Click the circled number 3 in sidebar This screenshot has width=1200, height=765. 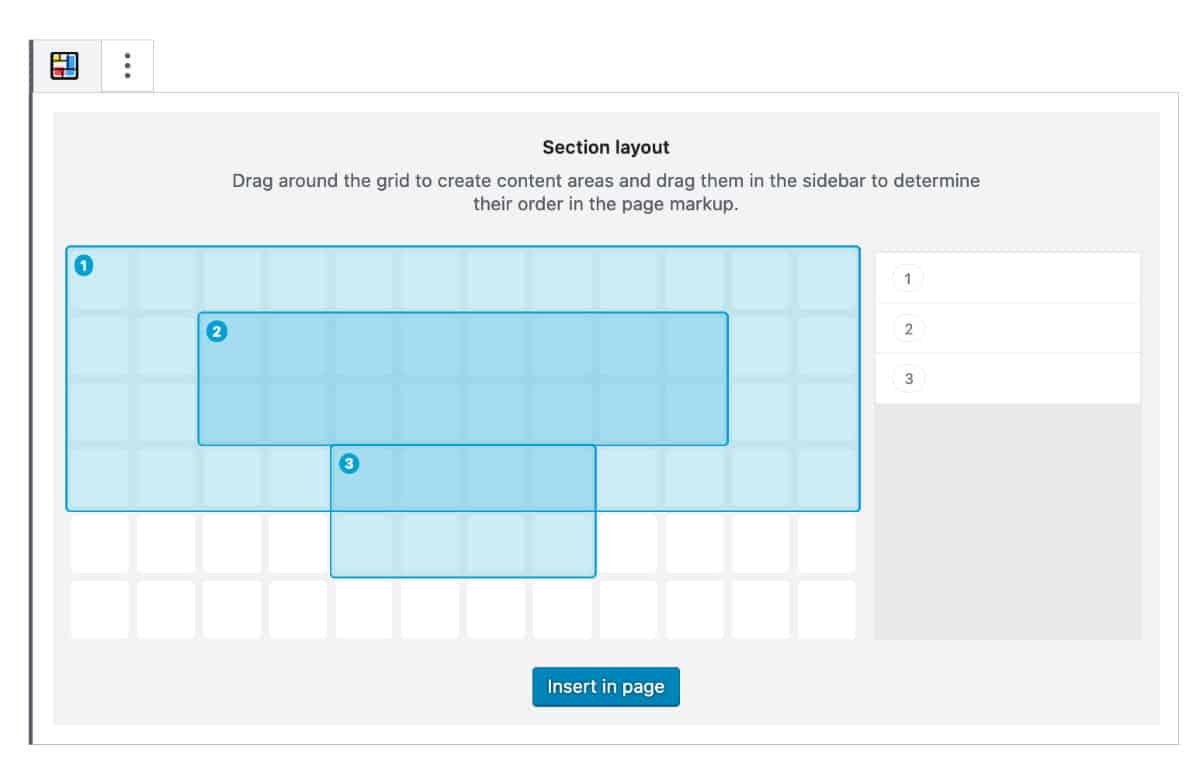coord(908,379)
